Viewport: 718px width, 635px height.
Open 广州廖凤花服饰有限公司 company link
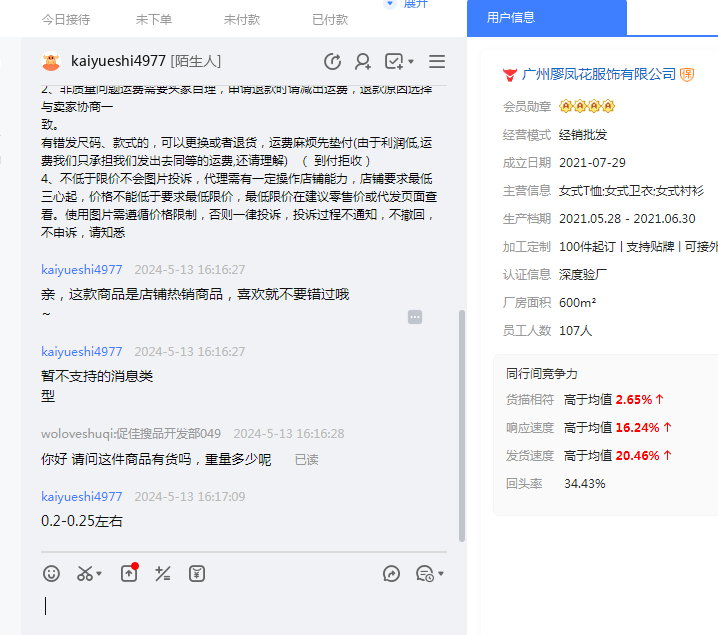click(x=599, y=74)
